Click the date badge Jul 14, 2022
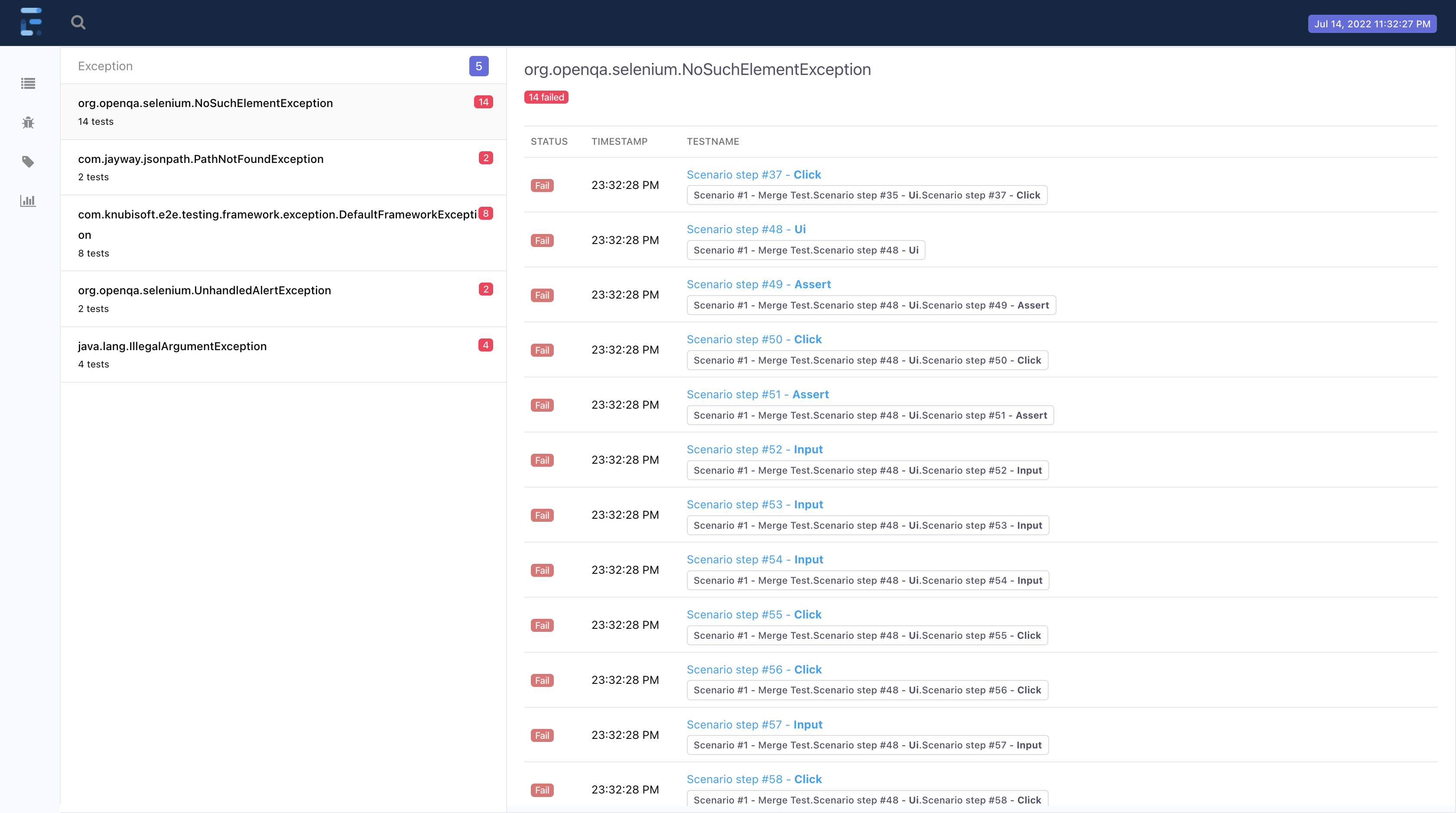The height and width of the screenshot is (813, 1456). (1372, 24)
